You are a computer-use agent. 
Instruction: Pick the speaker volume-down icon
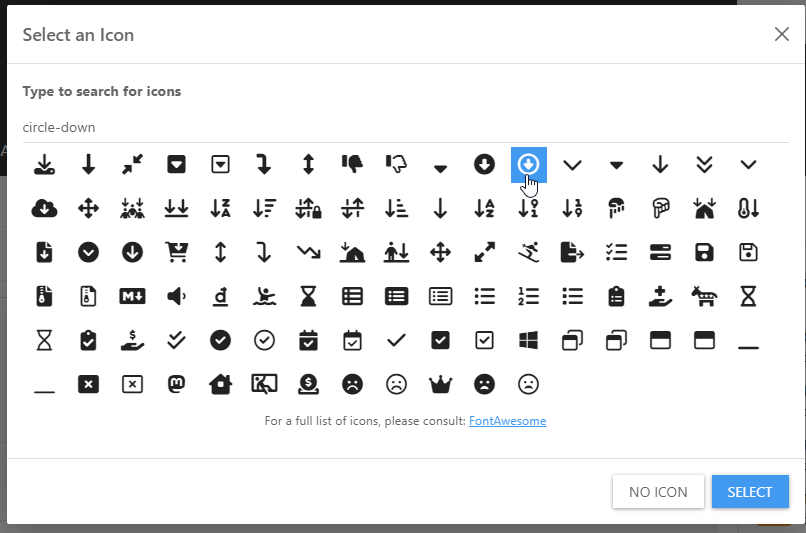click(x=176, y=296)
